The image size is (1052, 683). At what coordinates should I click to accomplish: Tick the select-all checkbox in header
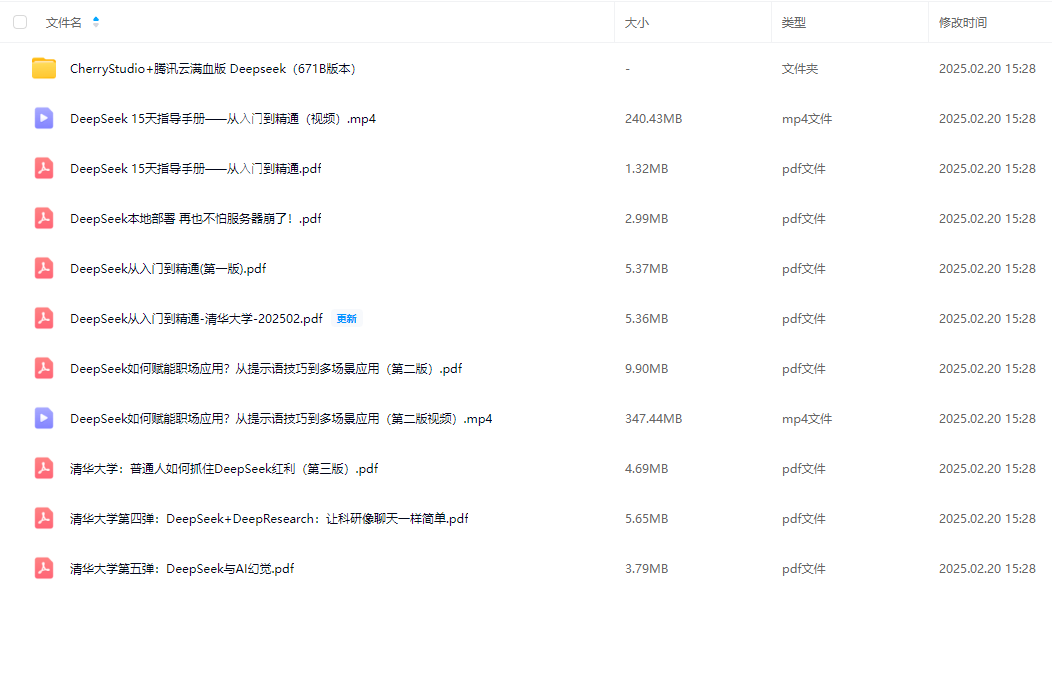click(20, 22)
